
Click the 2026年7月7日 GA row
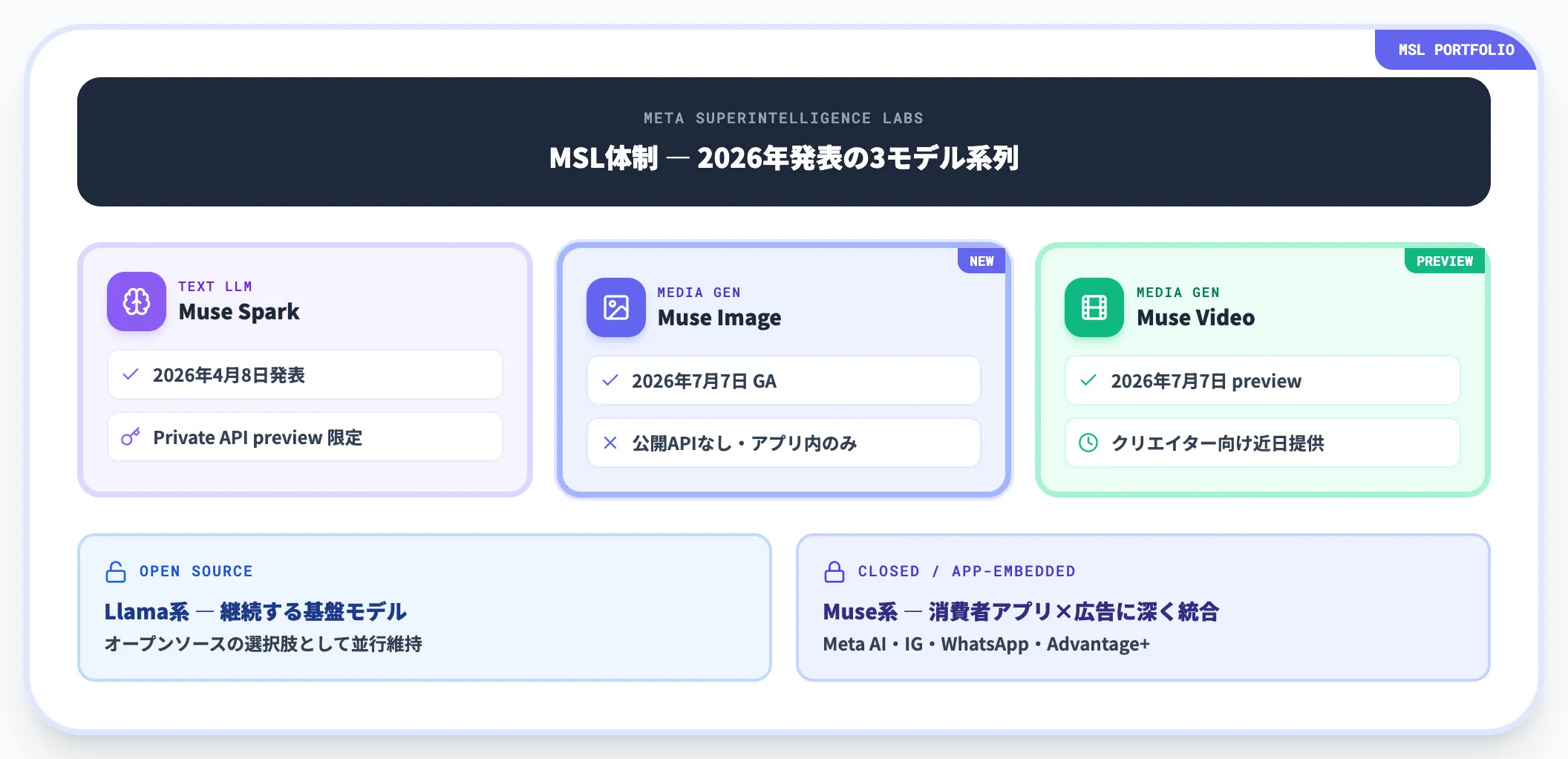784,380
